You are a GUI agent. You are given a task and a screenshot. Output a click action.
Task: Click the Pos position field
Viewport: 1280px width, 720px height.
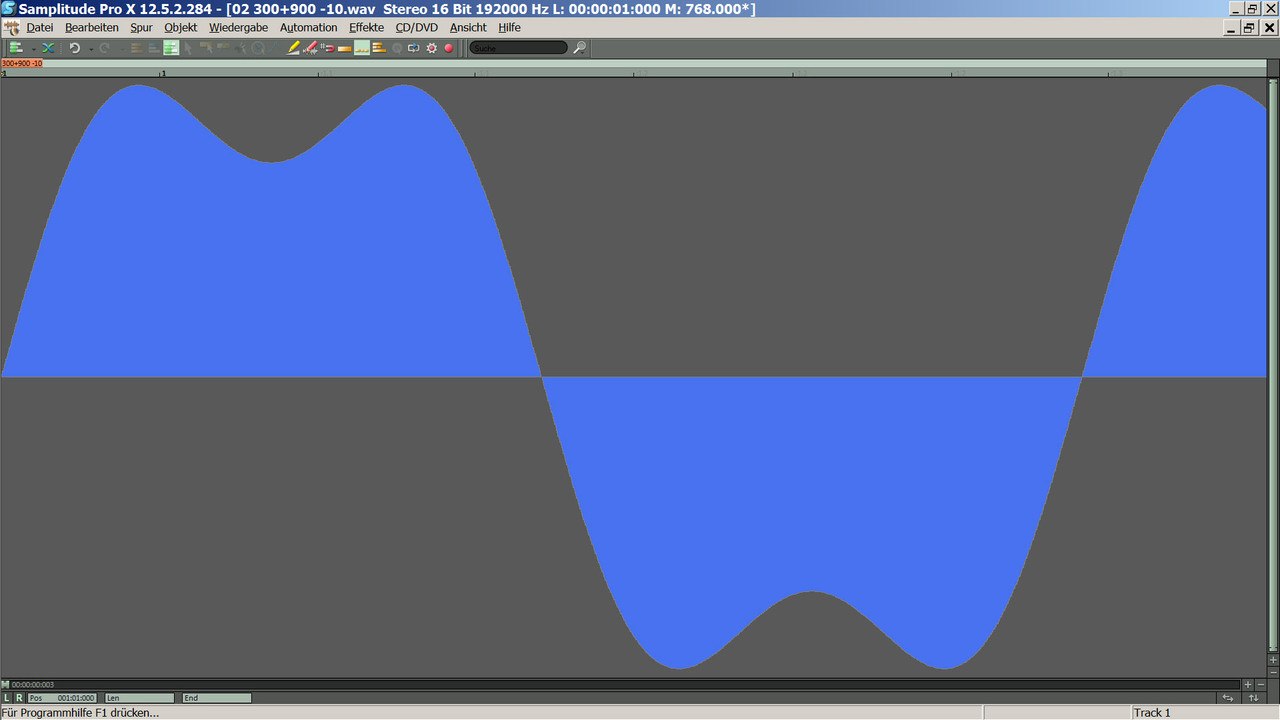62,698
